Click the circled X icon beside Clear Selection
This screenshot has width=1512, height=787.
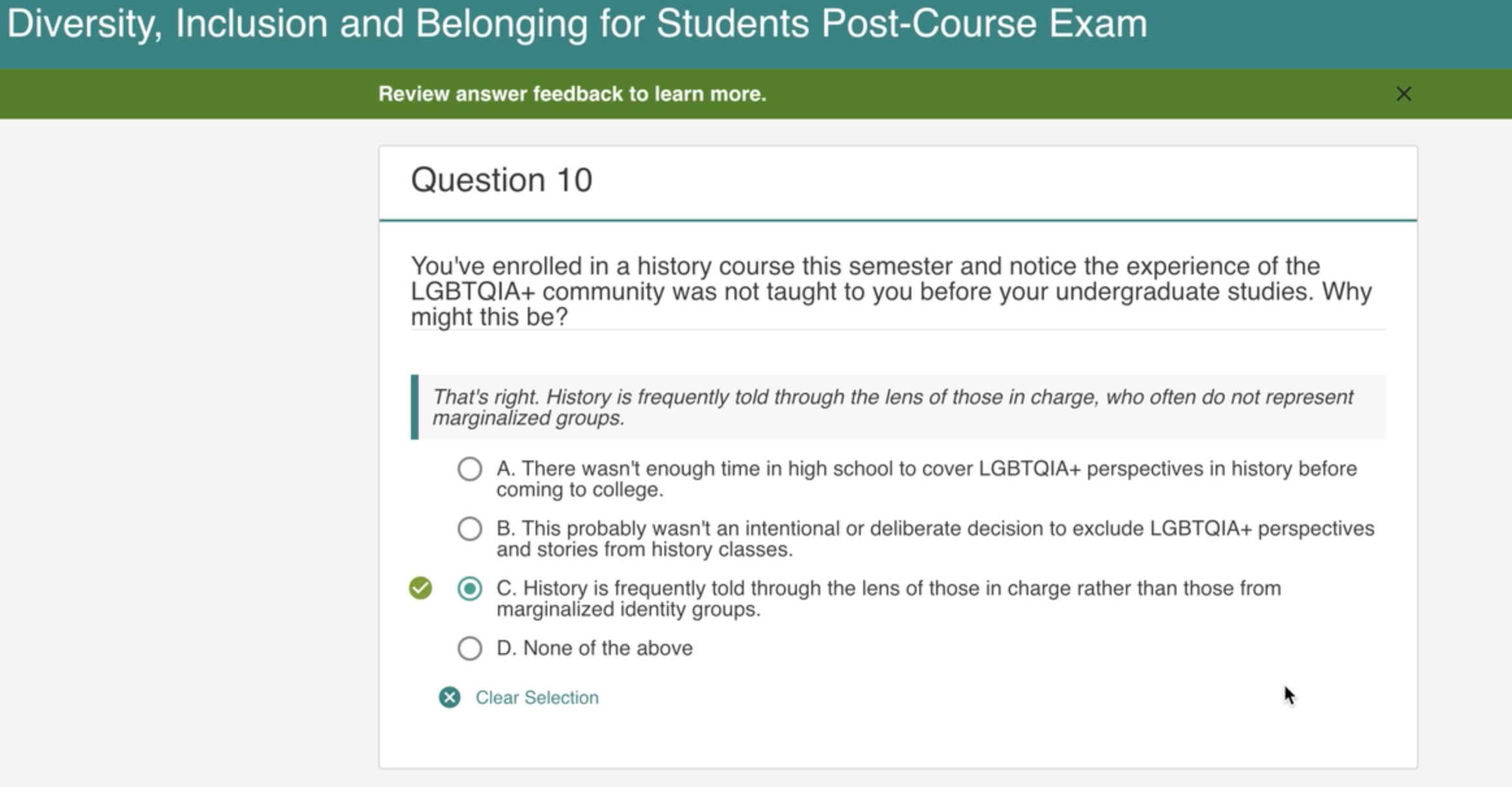coord(449,697)
